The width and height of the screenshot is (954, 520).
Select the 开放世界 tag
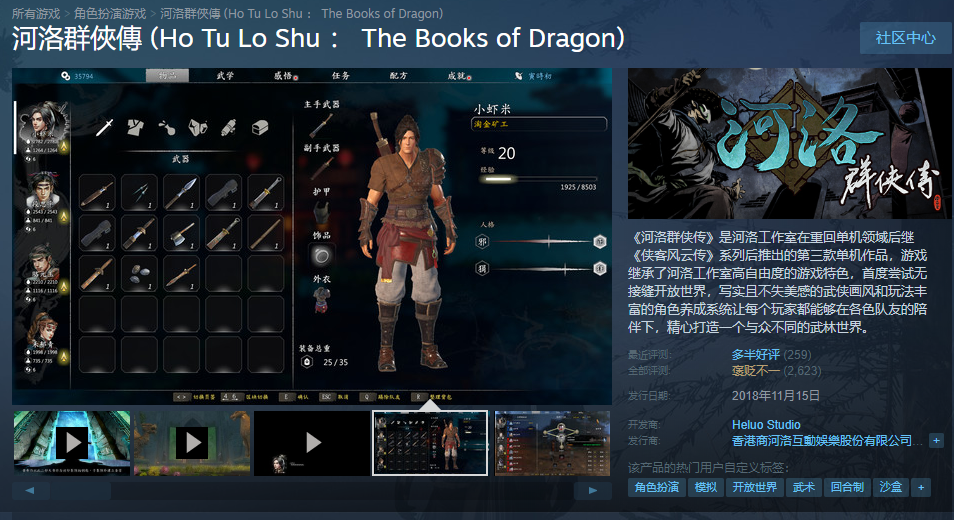pos(754,487)
